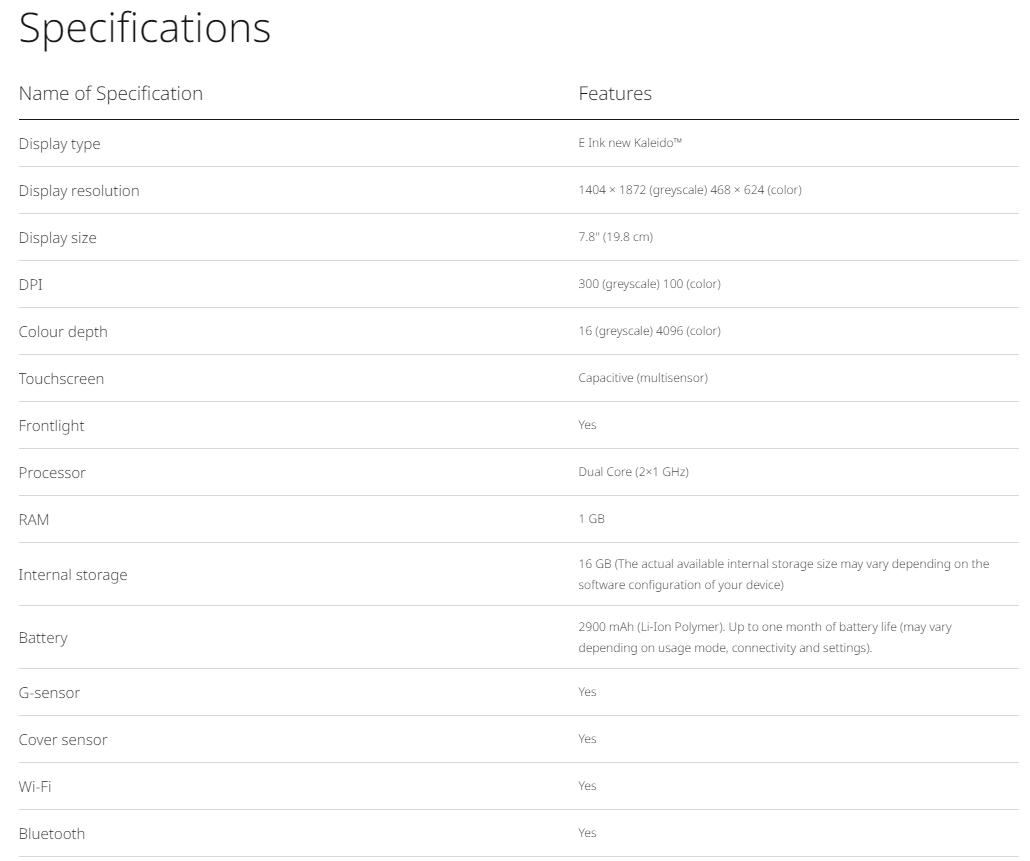
Task: Click the Yes value beside Wi-Fi
Action: (x=587, y=786)
